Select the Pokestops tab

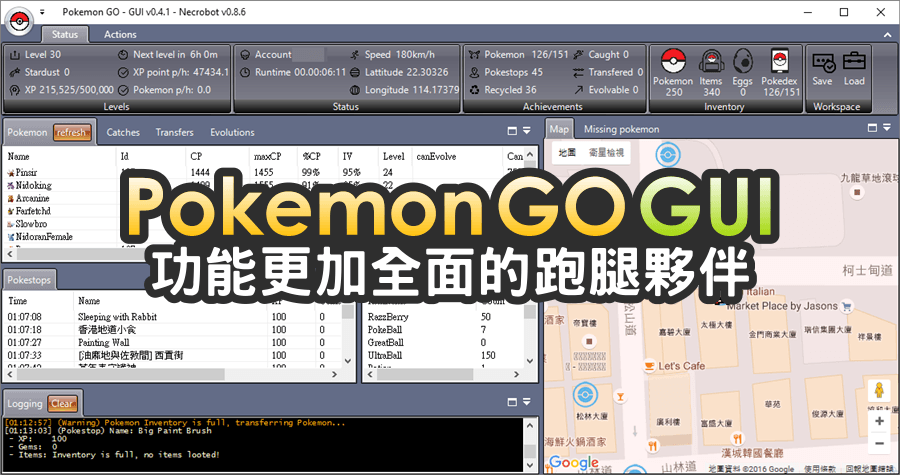(29, 281)
